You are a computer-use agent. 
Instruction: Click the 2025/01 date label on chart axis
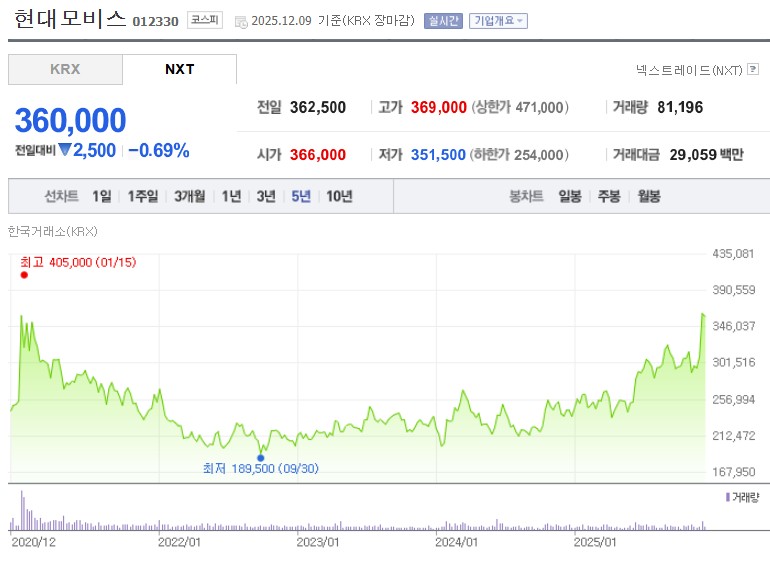click(x=595, y=542)
